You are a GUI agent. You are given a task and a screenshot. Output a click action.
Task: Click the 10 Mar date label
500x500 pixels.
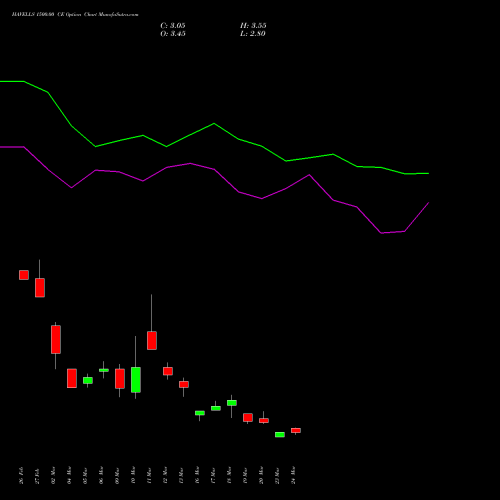pos(134,475)
